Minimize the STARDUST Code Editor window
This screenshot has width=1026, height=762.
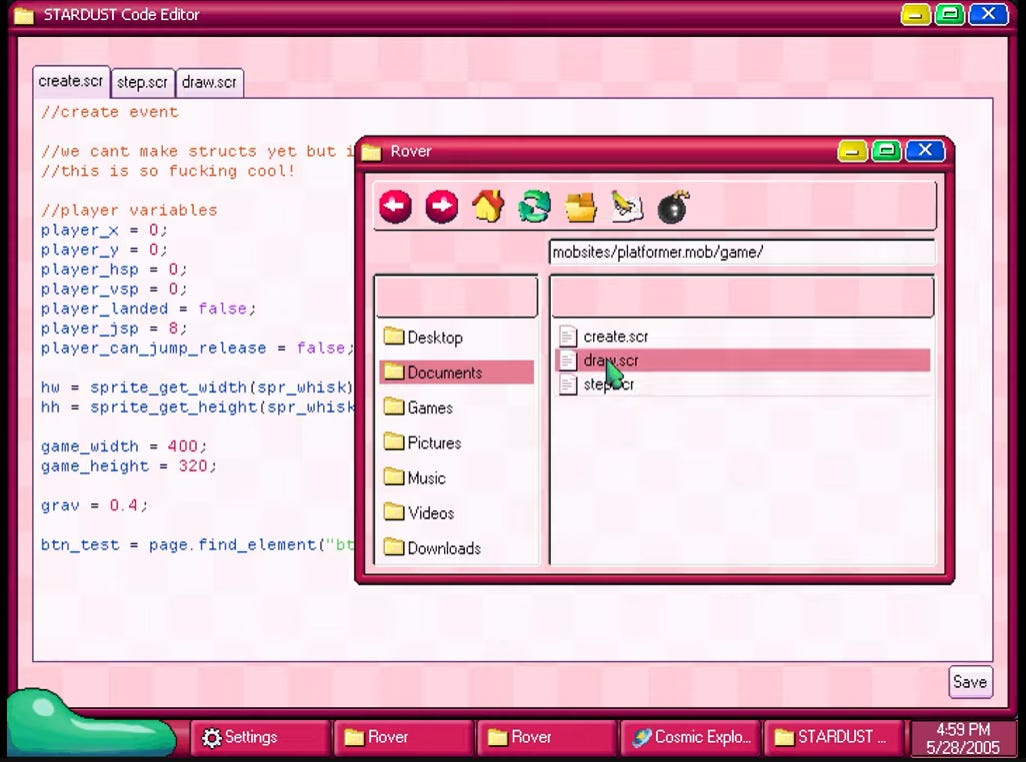[x=915, y=14]
